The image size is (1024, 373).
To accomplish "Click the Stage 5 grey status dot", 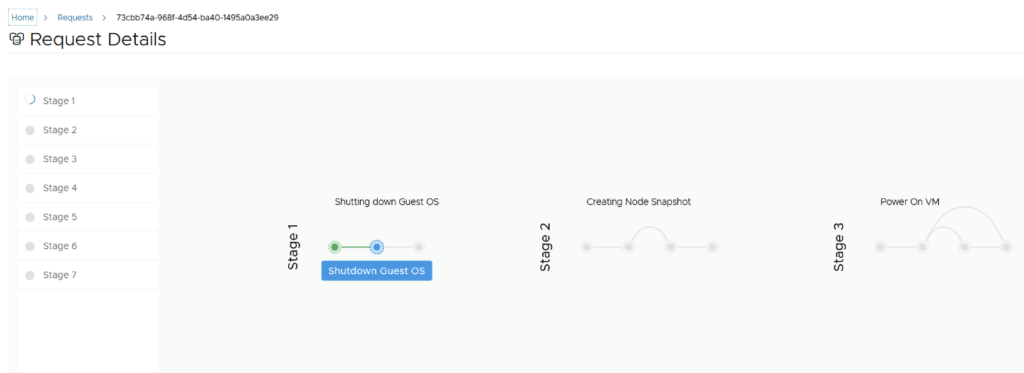I will coord(29,218).
